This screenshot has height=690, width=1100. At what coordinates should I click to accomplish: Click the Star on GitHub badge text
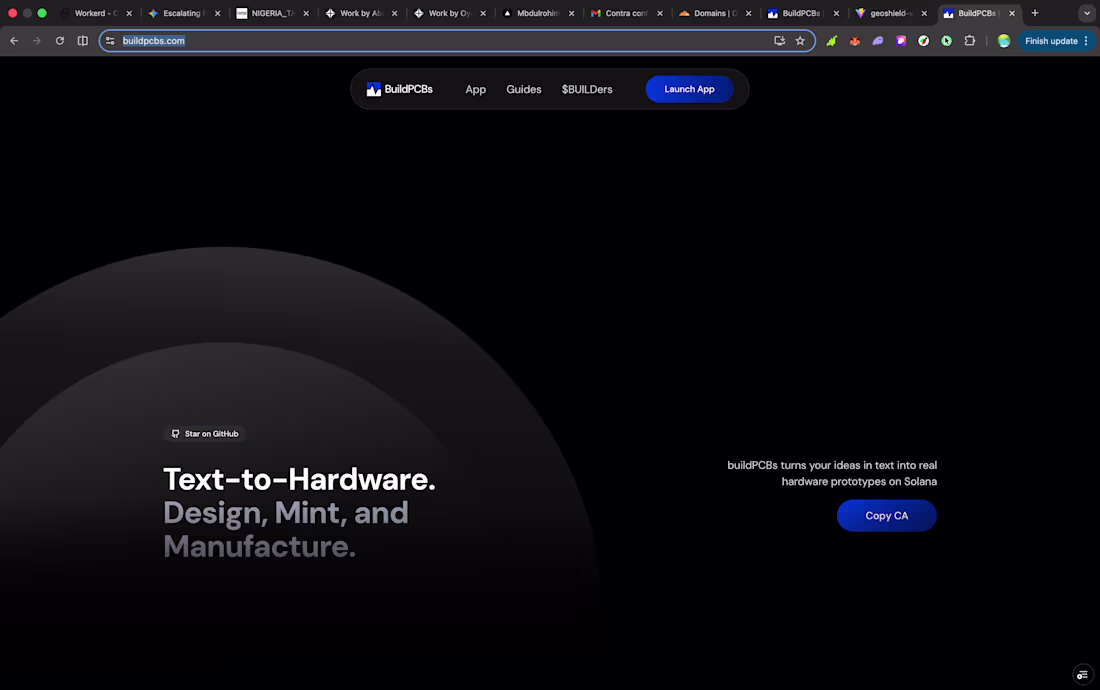[211, 434]
